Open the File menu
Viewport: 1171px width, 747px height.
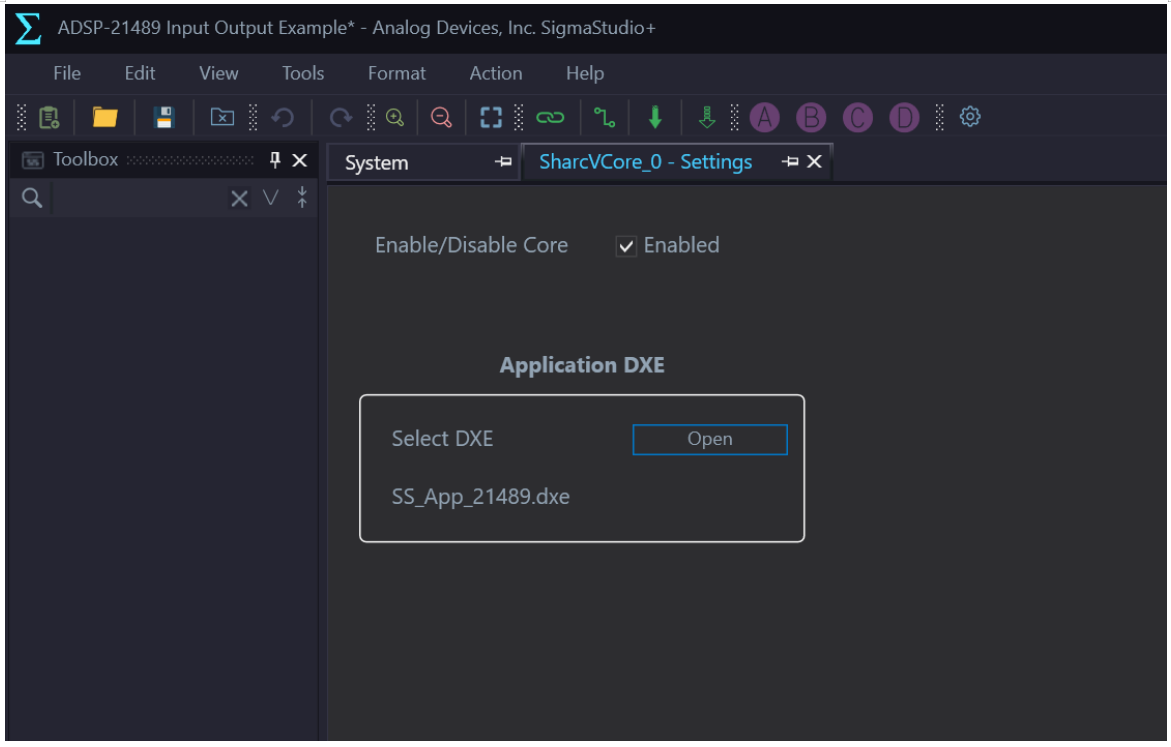(x=67, y=73)
